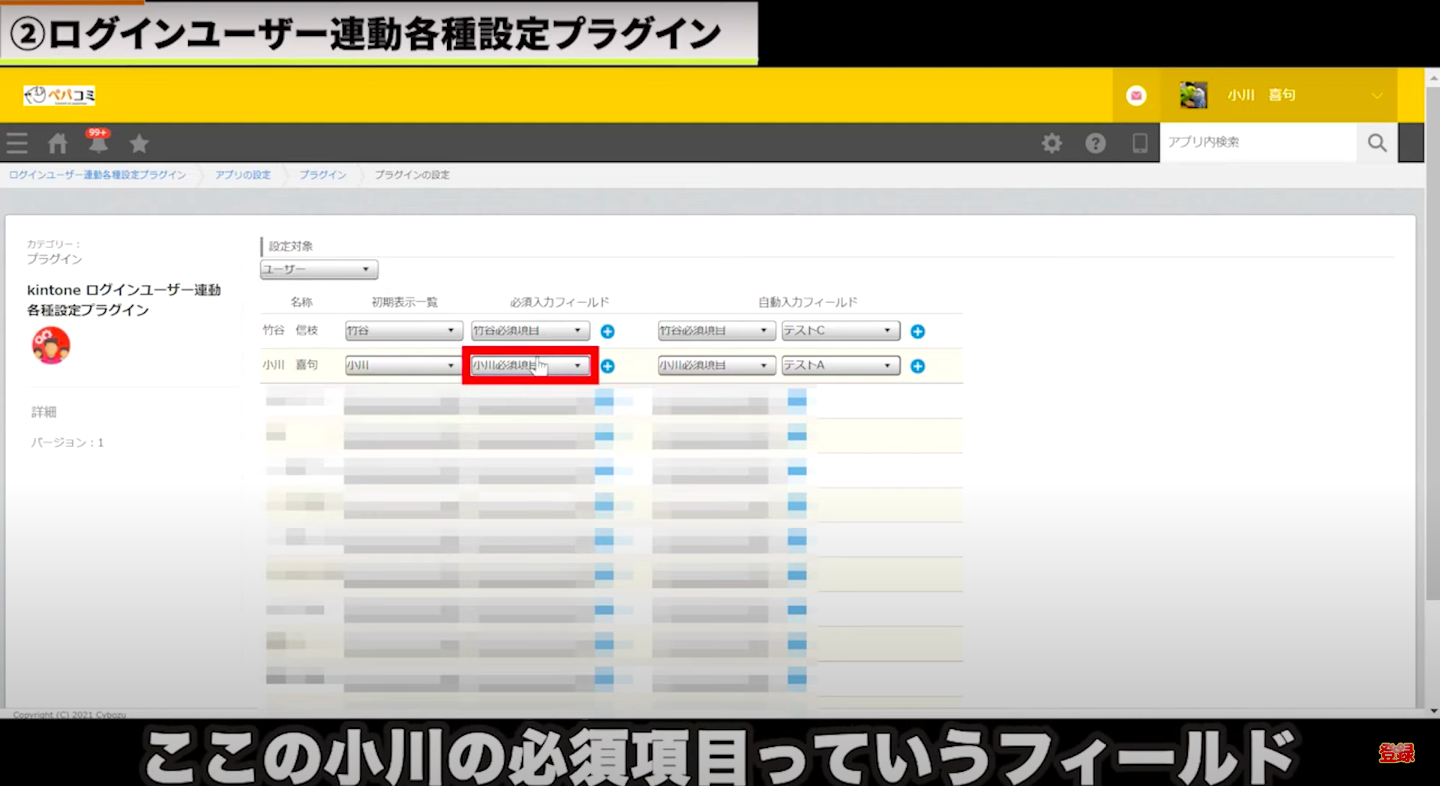Screen dimensions: 1440x786
Task: Open the hamburger menu icon
Action: coord(17,143)
